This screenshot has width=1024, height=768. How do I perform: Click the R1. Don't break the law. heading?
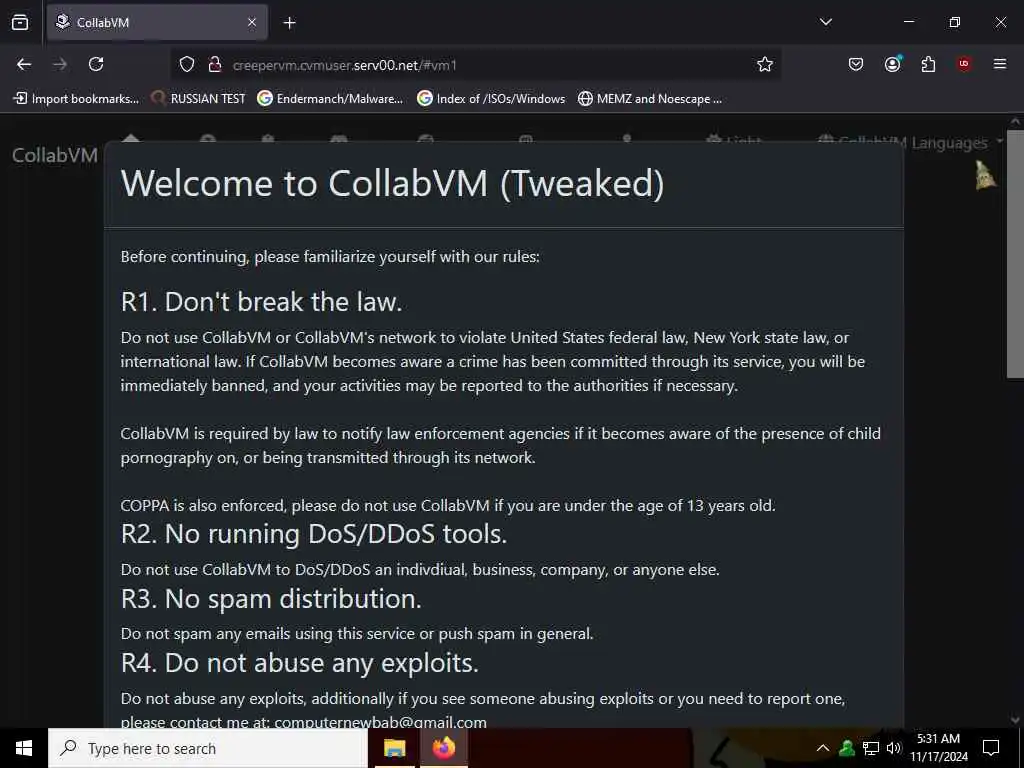point(261,302)
